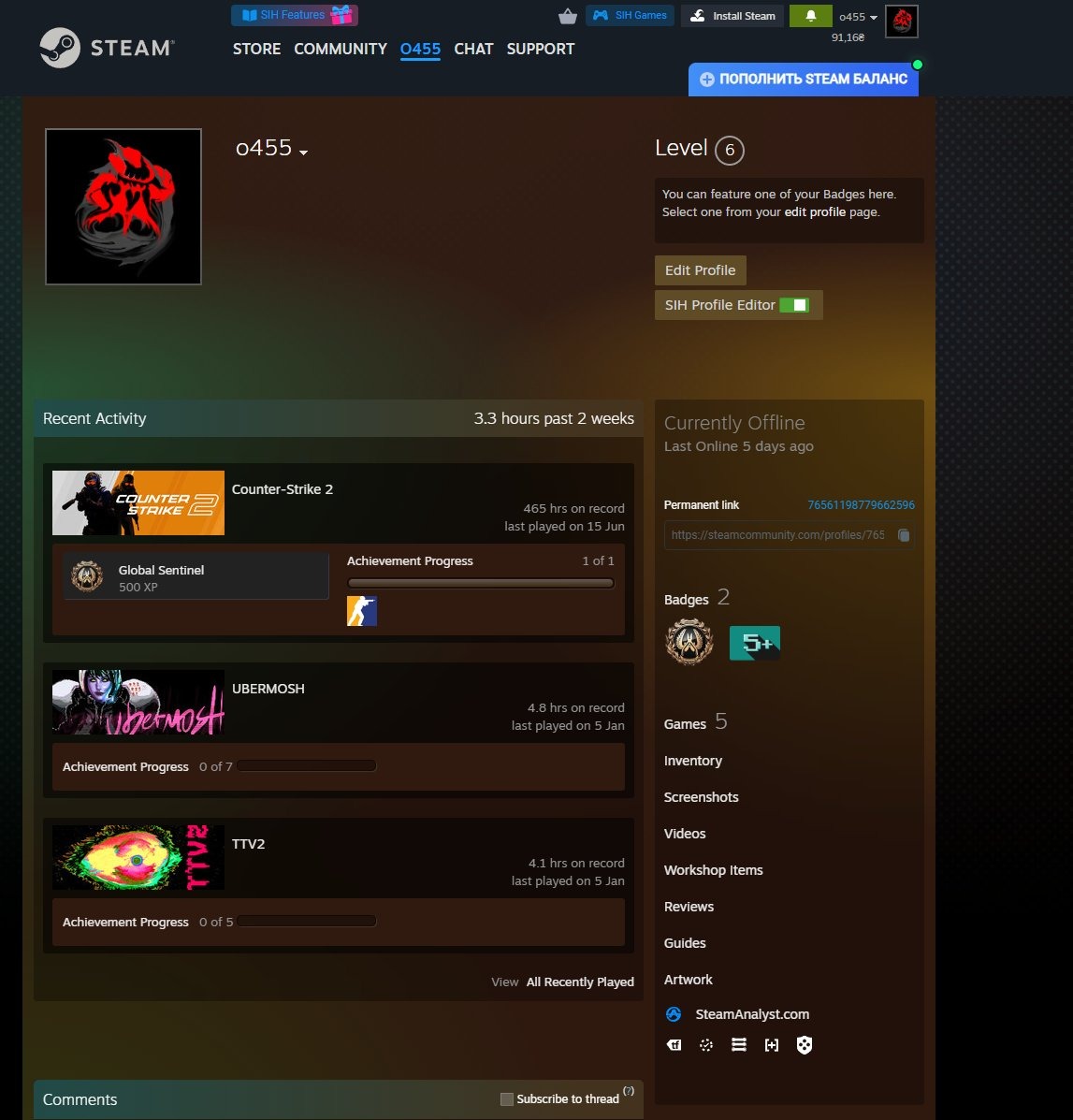1073x1120 pixels.
Task: Check the Subscribe to thread checkbox
Action: 507,1099
